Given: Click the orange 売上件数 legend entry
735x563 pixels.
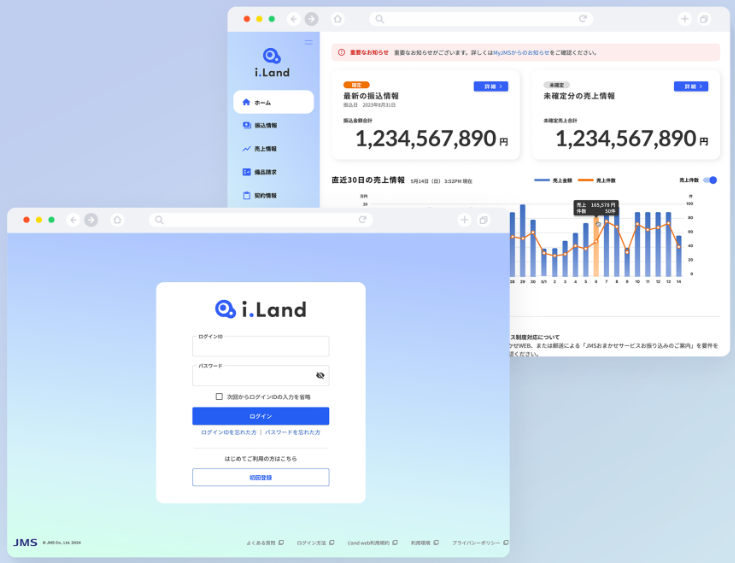Looking at the screenshot, I should (597, 180).
